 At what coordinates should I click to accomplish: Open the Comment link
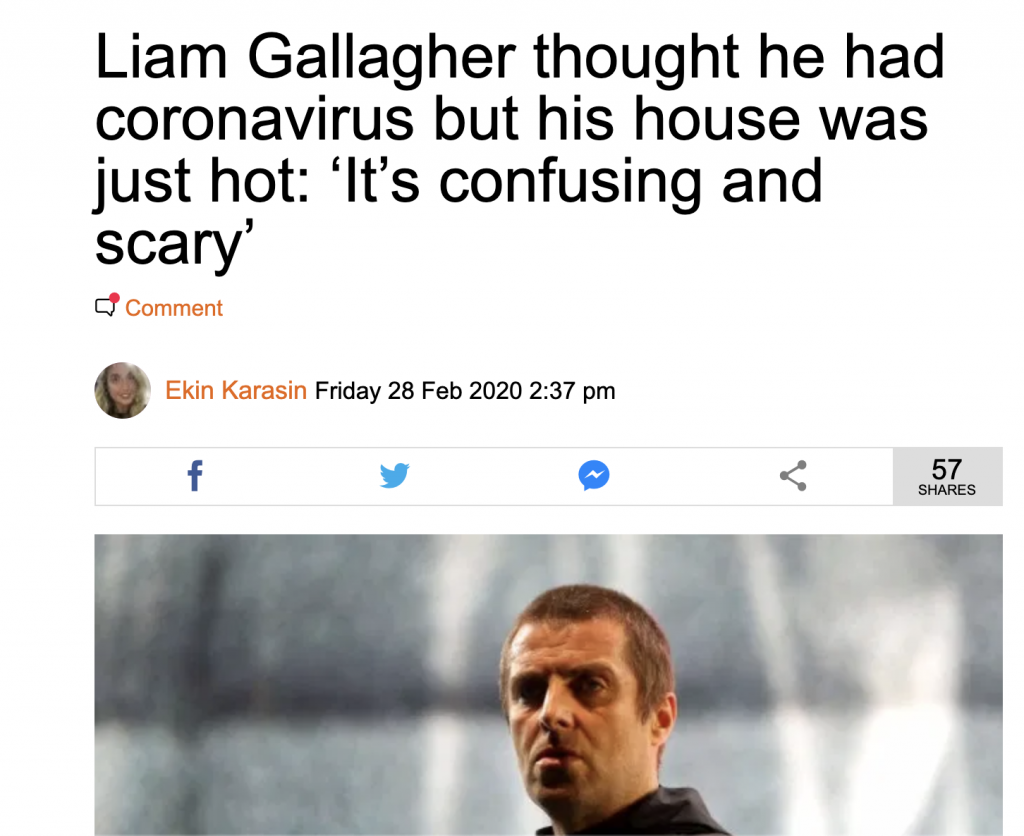[x=174, y=308]
